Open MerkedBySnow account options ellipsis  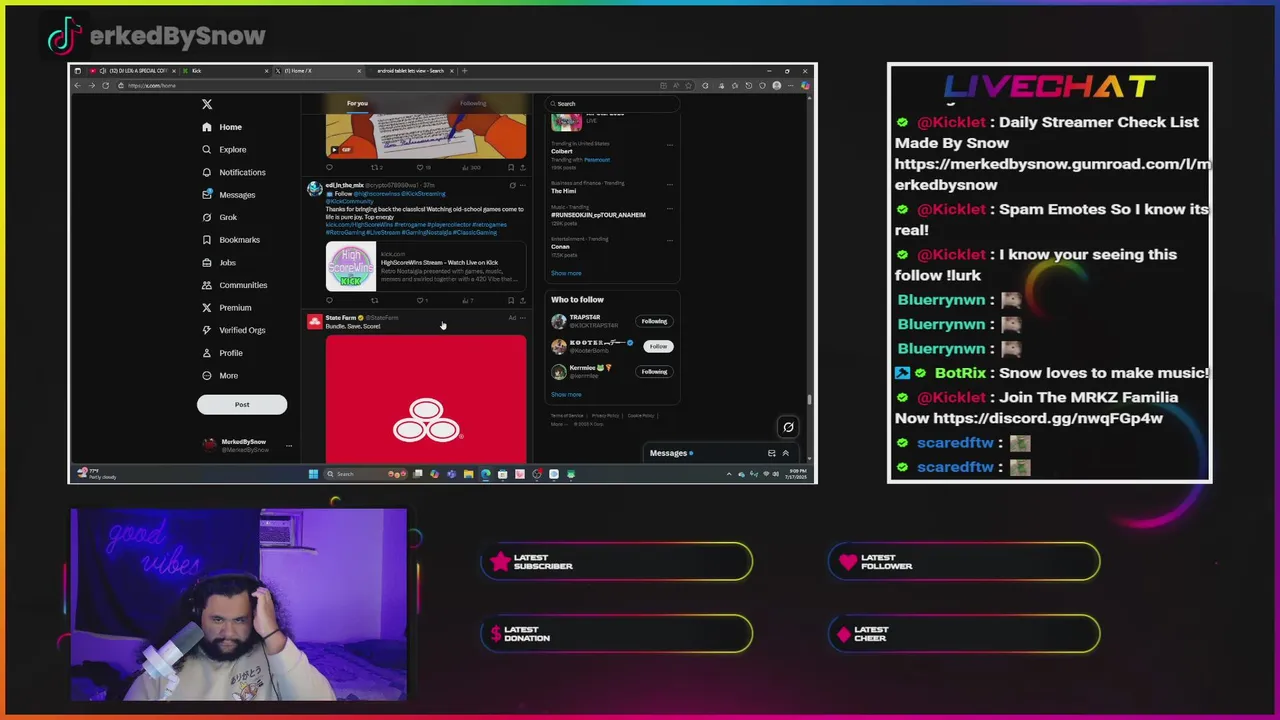pyautogui.click(x=289, y=446)
